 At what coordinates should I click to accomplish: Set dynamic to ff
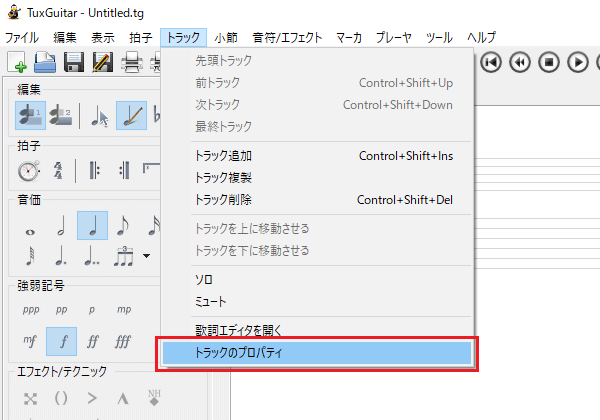tap(93, 340)
